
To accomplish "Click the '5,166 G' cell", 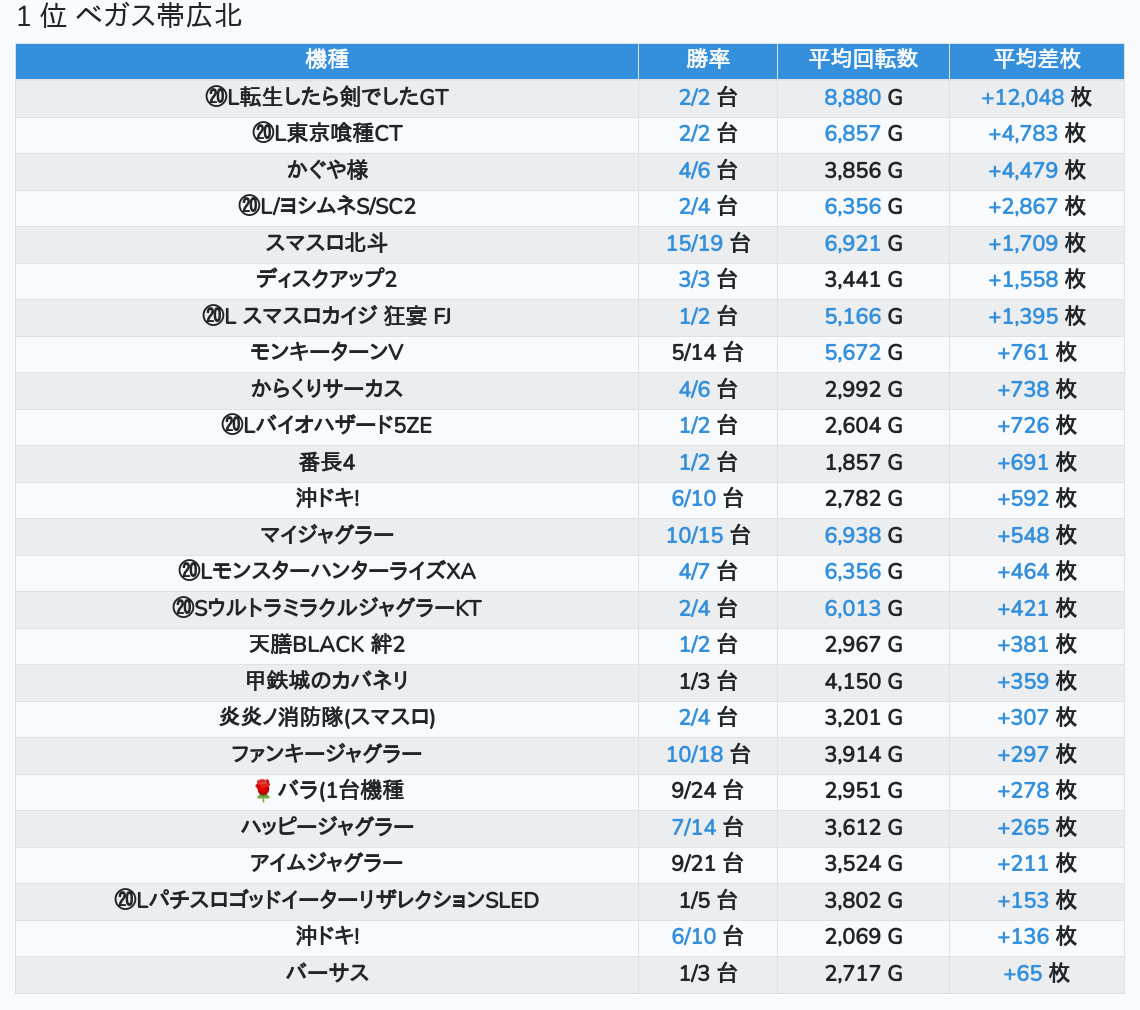I will tap(863, 316).
